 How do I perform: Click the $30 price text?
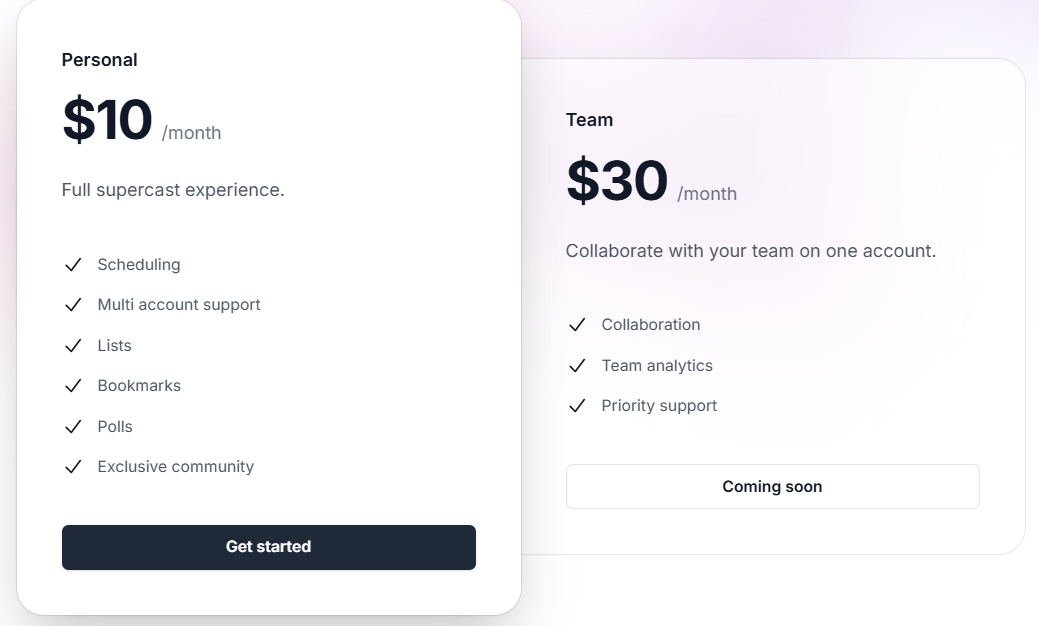point(617,181)
